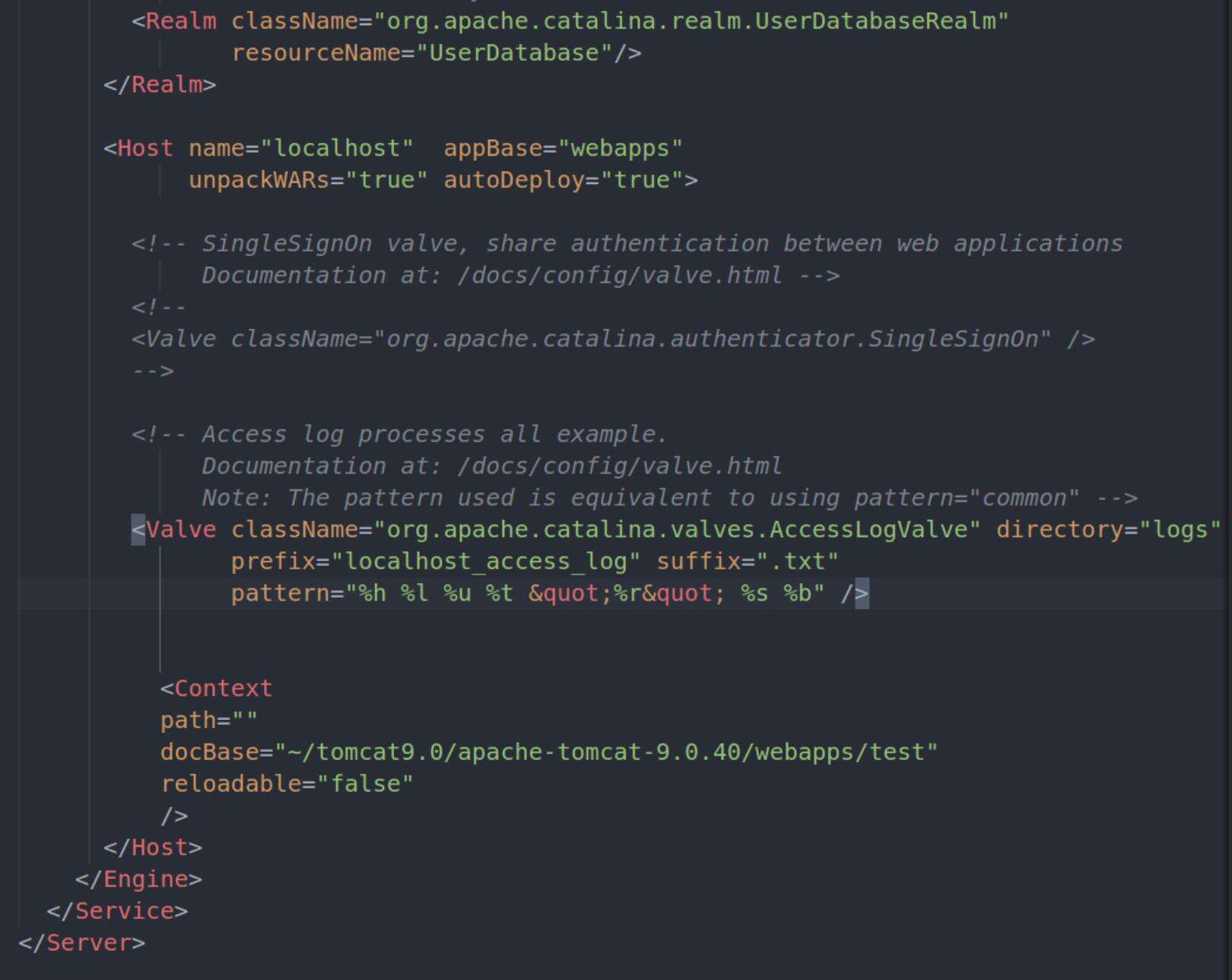
Task: Place cursor on Host name "localhost" value
Action: [x=337, y=148]
